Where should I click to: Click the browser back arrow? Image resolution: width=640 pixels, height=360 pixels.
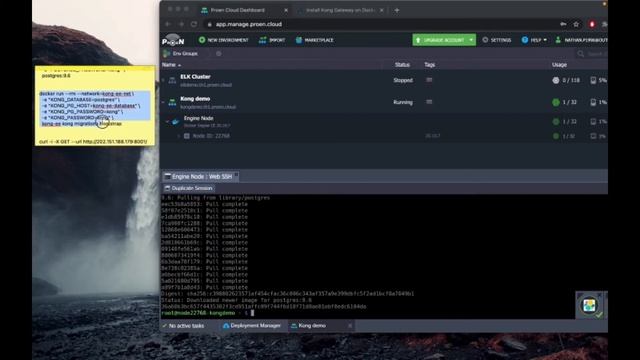click(168, 24)
